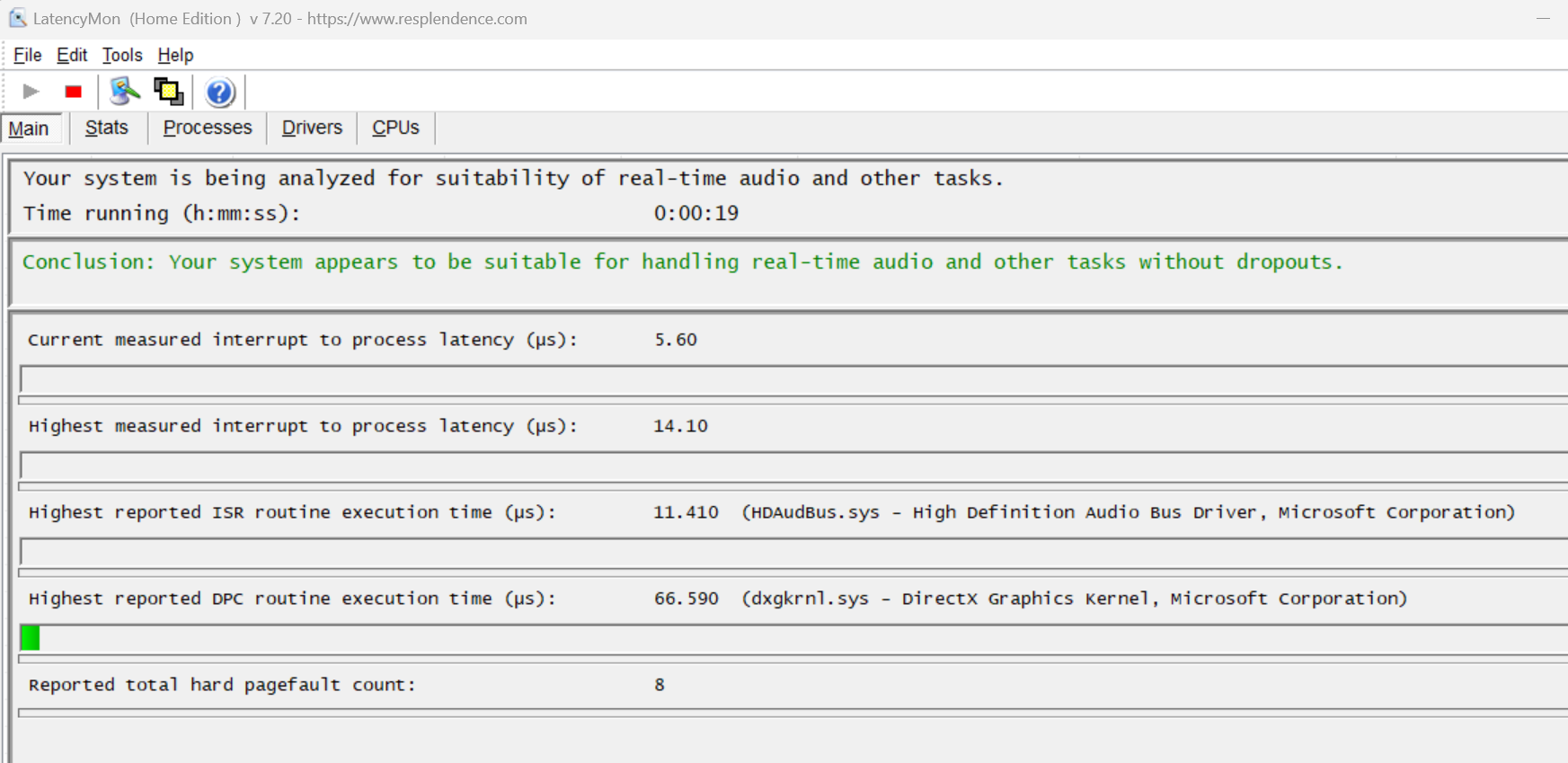
Task: Stop monitoring with the red square button
Action: [x=74, y=92]
